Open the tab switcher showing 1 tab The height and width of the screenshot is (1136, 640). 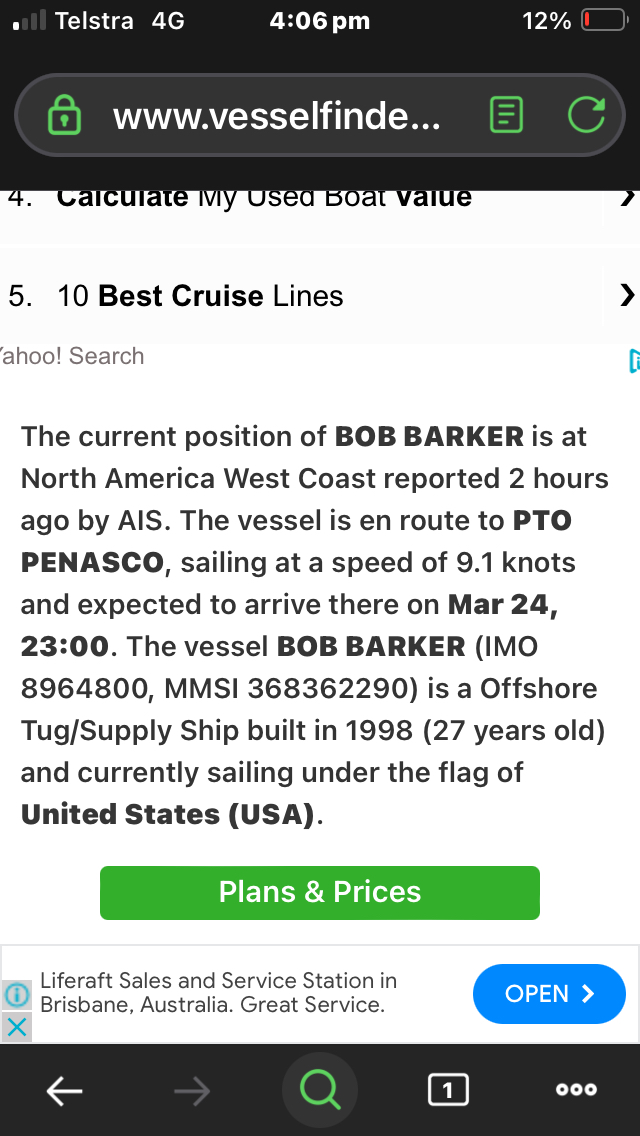tap(447, 1091)
